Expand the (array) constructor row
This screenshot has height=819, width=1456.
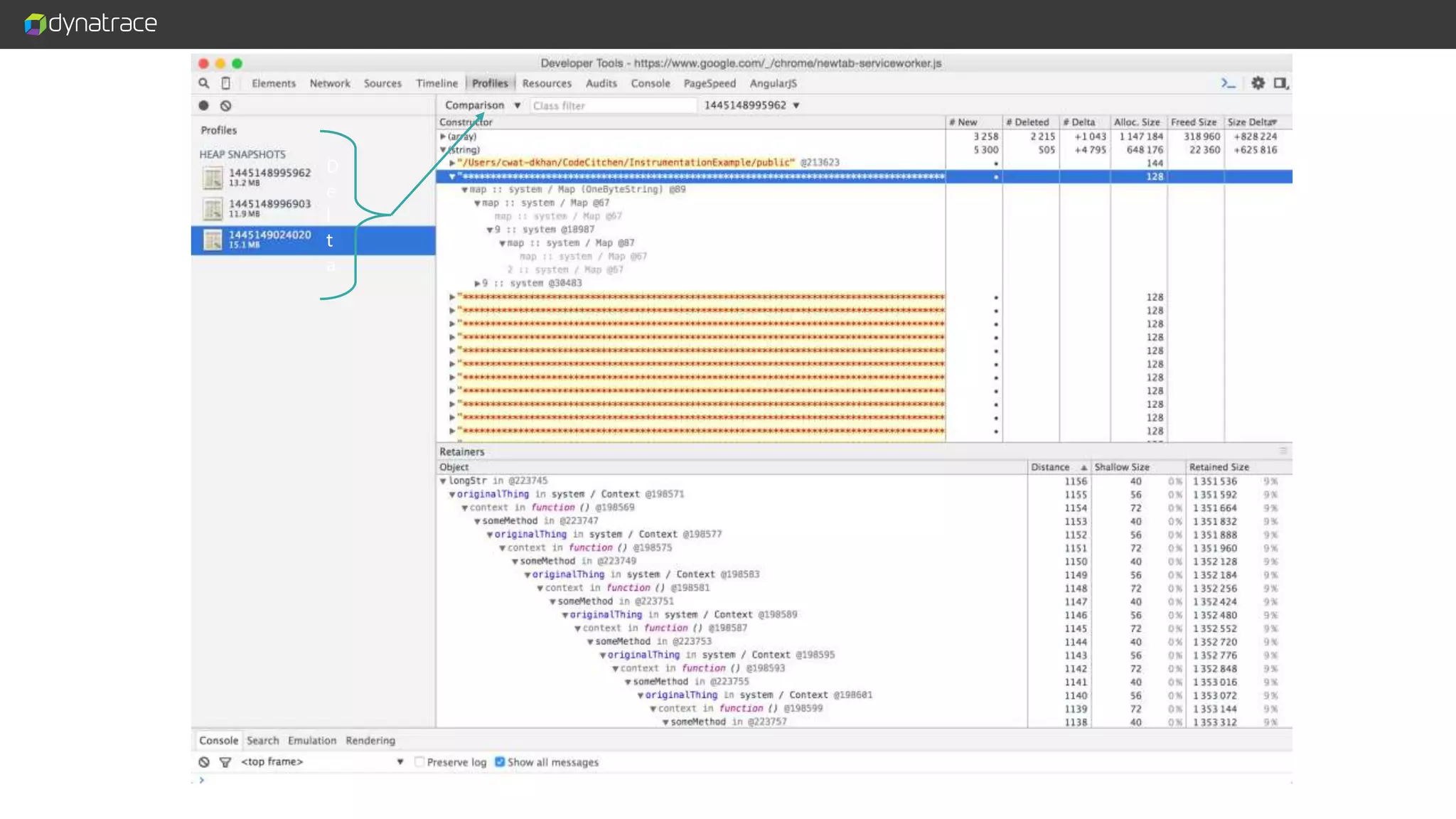(x=443, y=136)
